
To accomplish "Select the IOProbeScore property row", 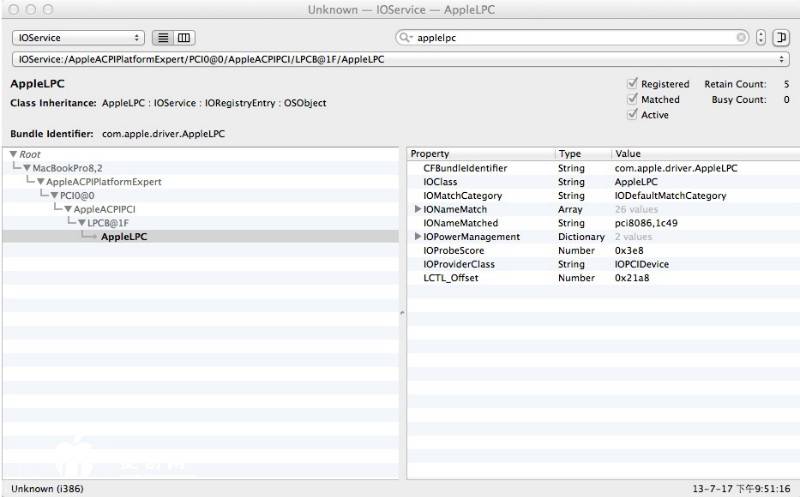I will pyautogui.click(x=454, y=251).
